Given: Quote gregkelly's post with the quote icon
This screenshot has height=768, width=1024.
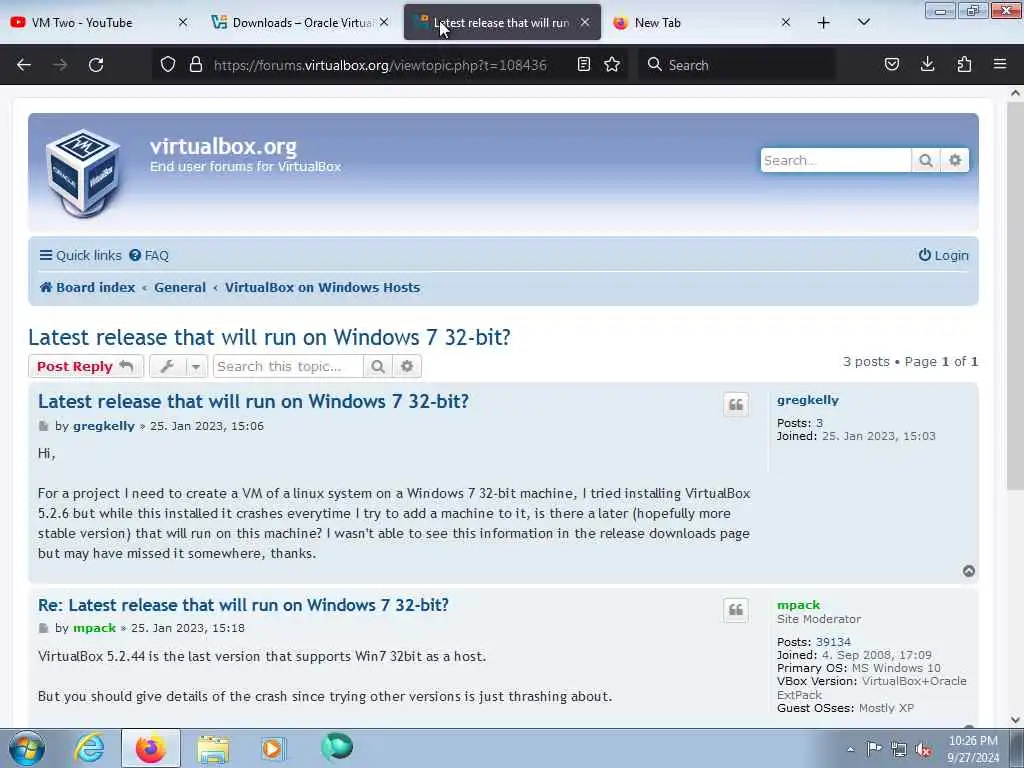Looking at the screenshot, I should click(x=736, y=405).
